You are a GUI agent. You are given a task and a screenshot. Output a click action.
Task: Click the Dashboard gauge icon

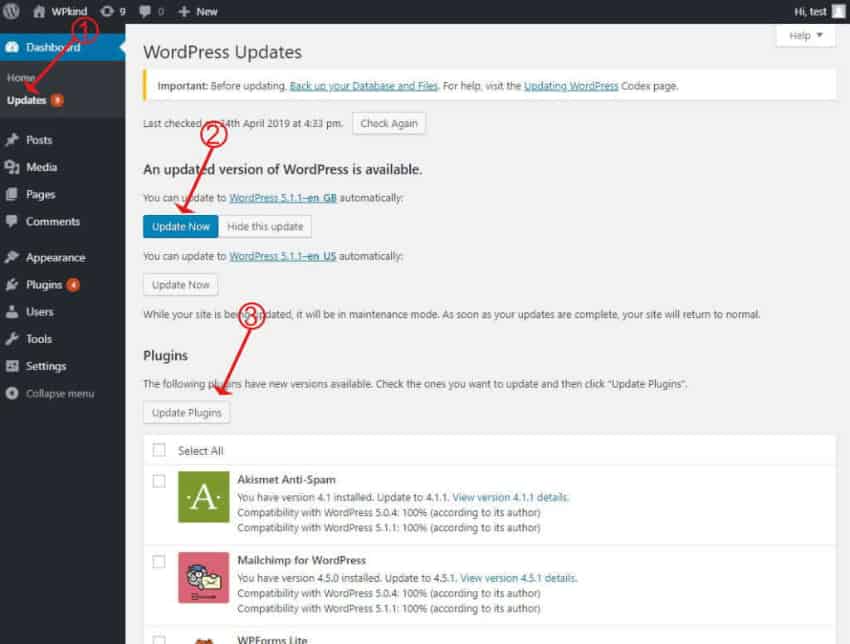[12, 47]
